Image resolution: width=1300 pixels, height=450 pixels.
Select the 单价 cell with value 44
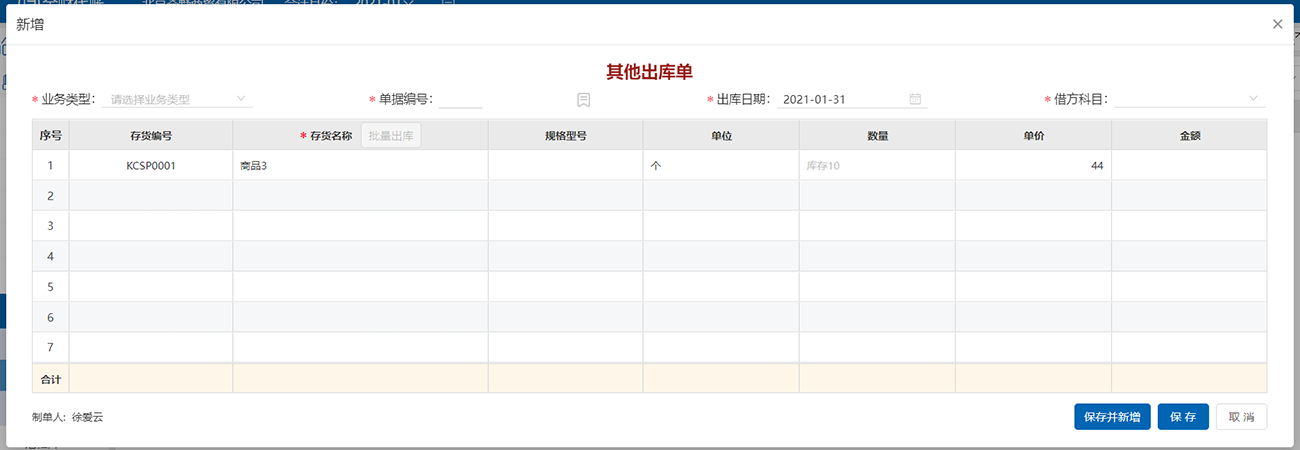[x=1032, y=166]
